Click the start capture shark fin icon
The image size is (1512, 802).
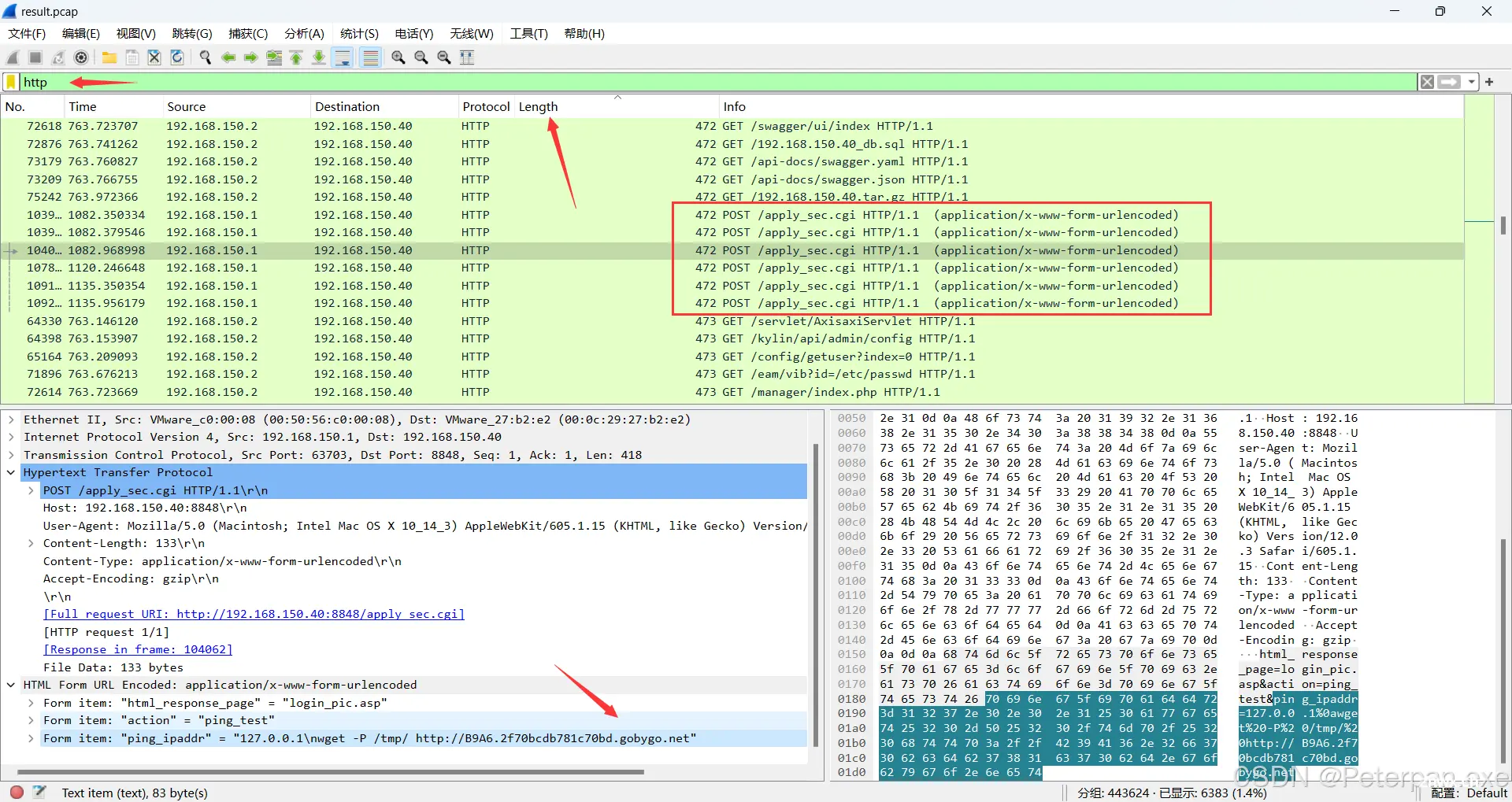tap(13, 57)
